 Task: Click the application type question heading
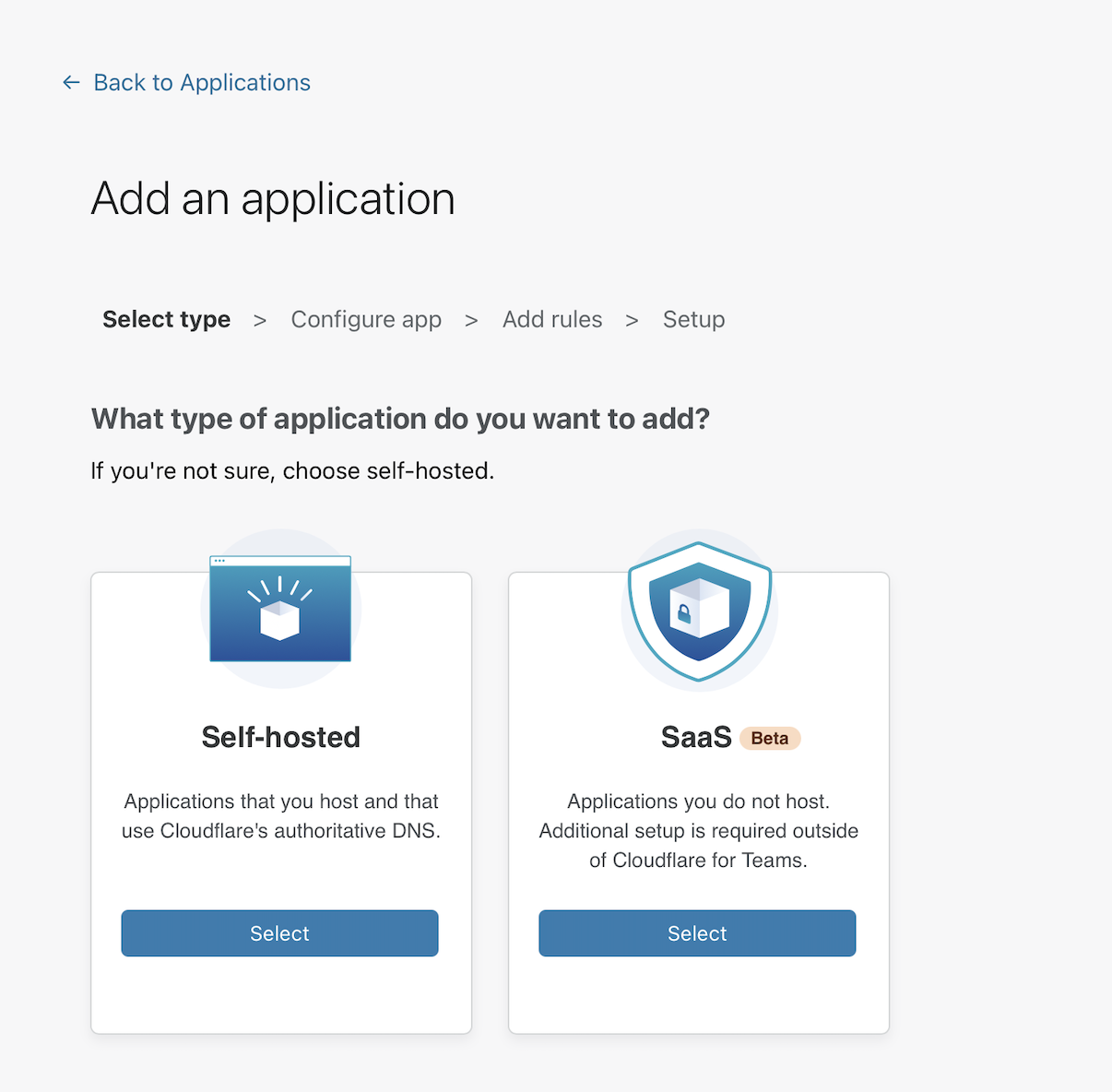[400, 419]
